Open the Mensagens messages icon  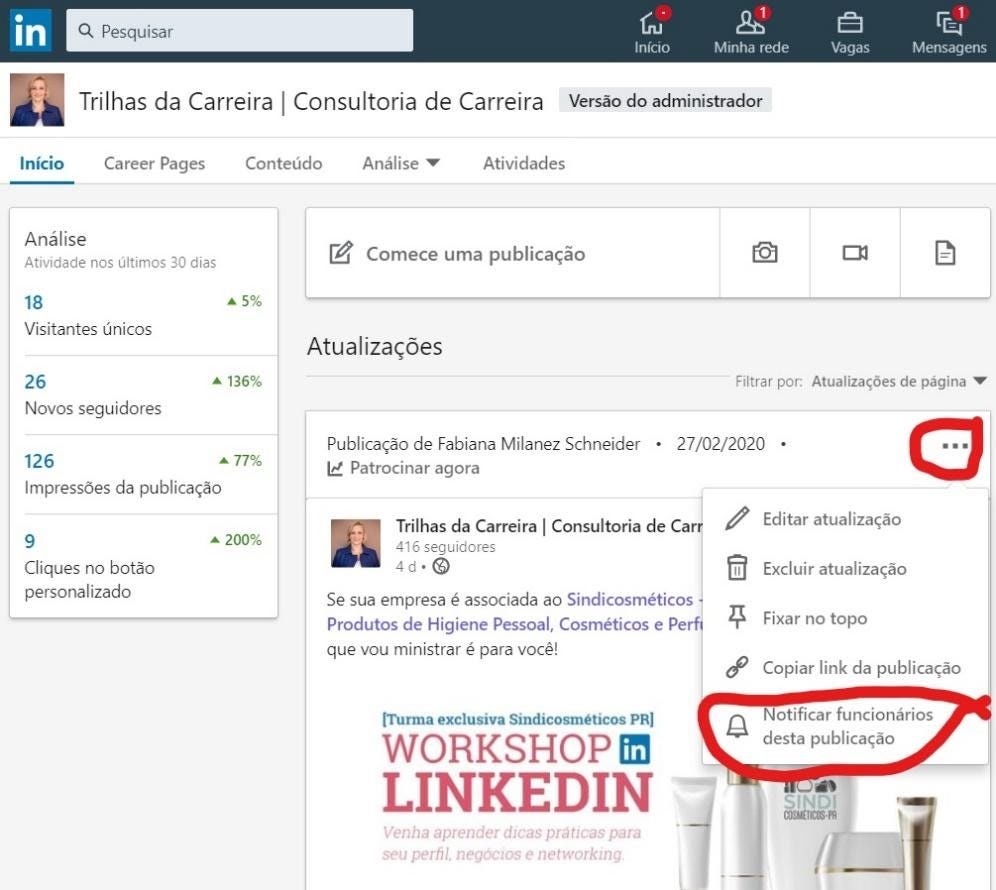pos(949,30)
